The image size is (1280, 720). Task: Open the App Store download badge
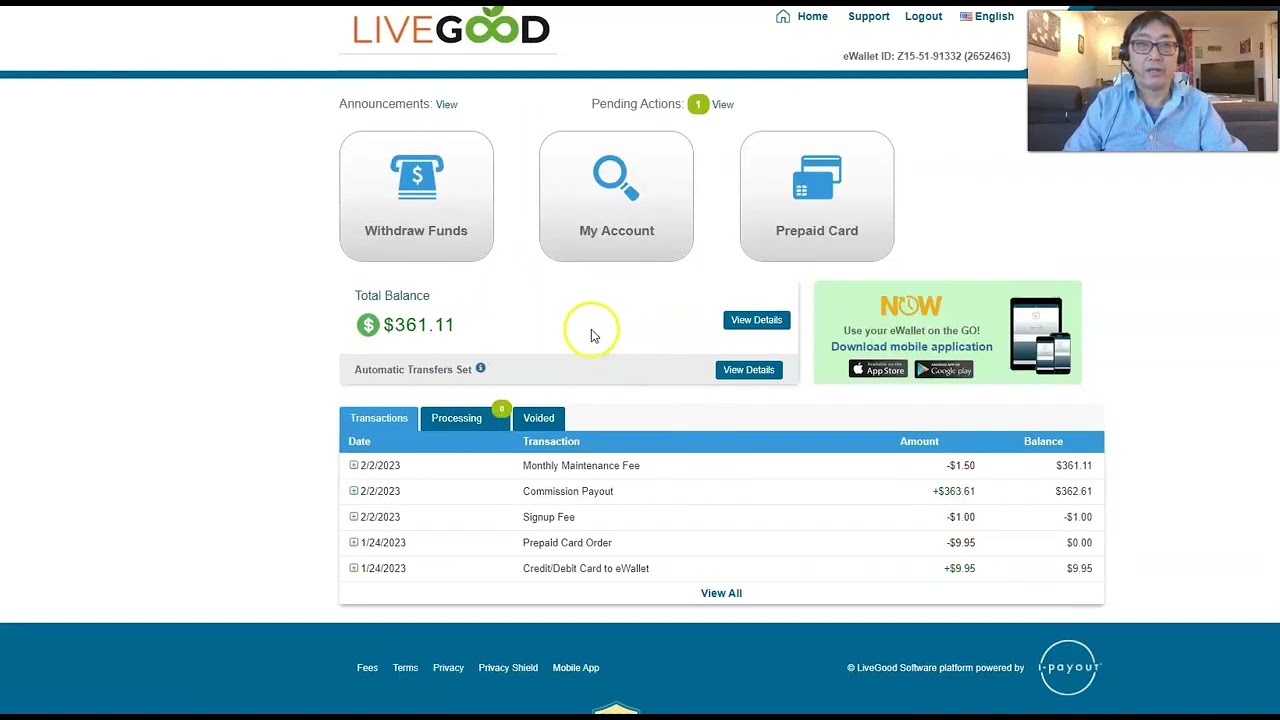coord(878,369)
